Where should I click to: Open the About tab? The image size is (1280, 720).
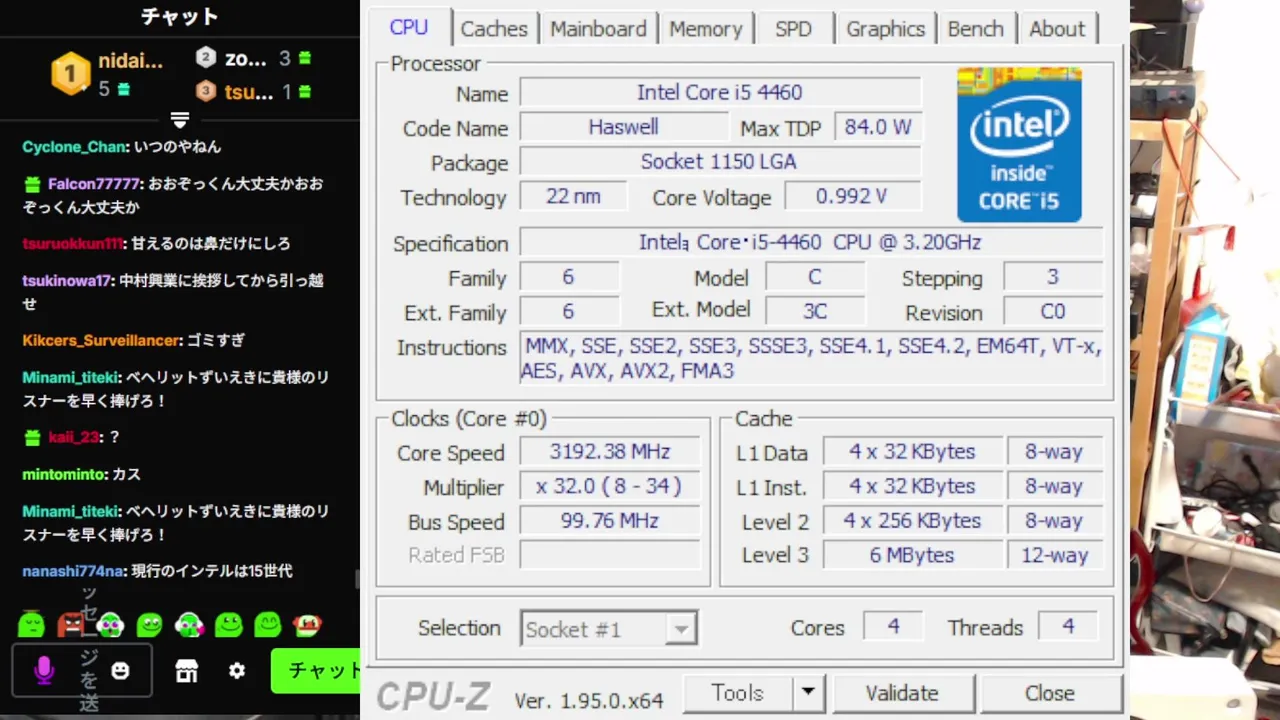click(1057, 29)
